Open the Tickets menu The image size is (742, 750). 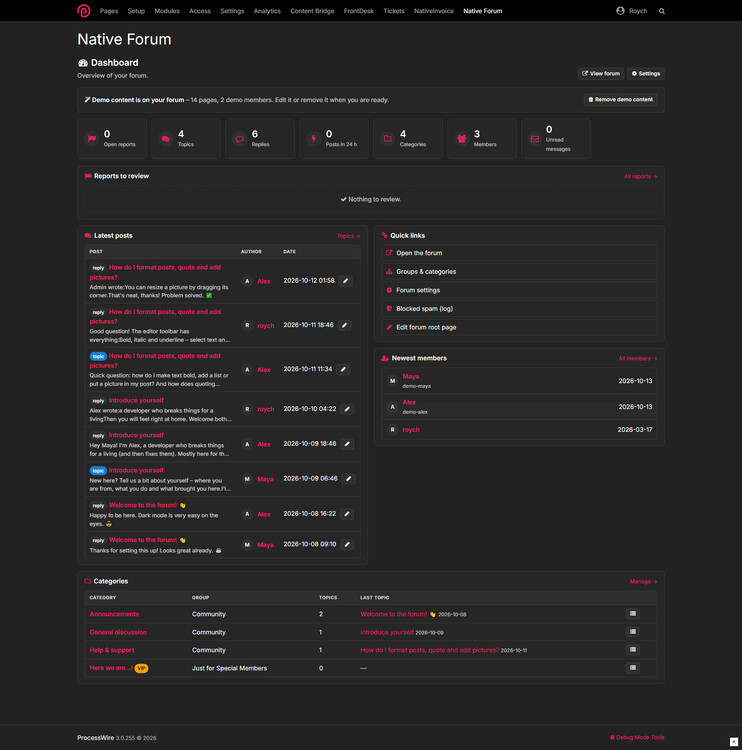pos(394,11)
